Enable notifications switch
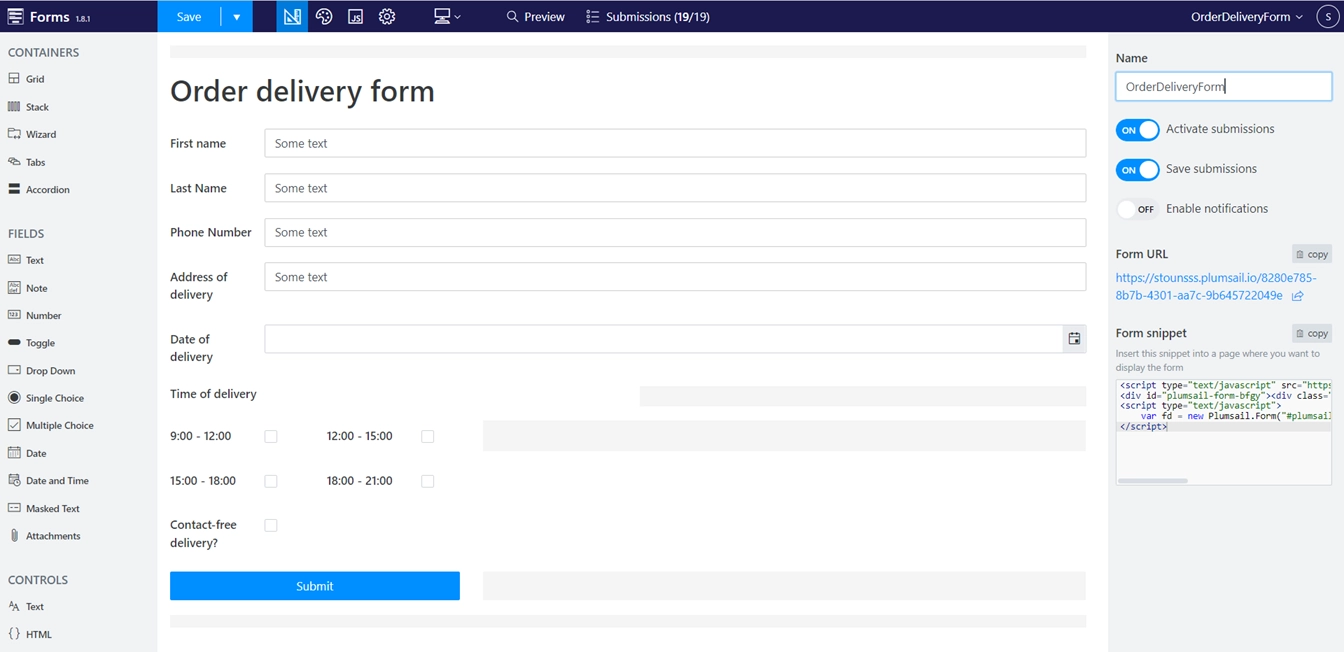Viewport: 1344px width, 652px height. pos(1137,210)
